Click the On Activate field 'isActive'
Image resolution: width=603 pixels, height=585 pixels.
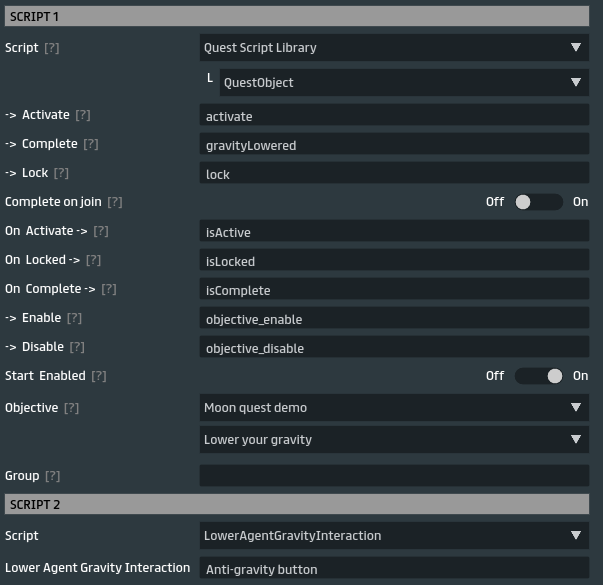pyautogui.click(x=394, y=231)
